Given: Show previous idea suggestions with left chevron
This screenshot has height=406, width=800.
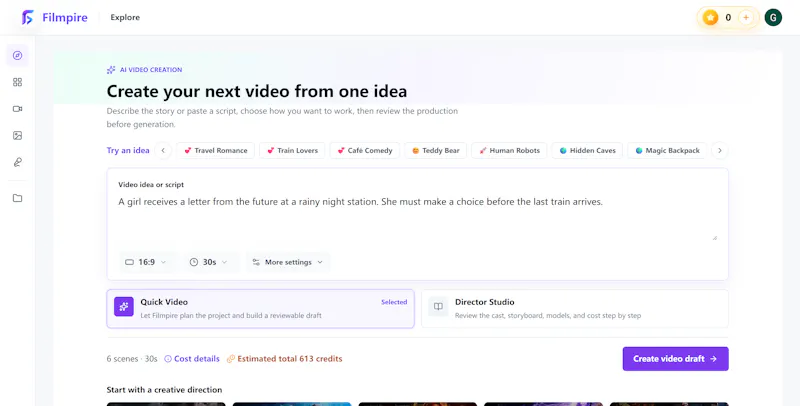Looking at the screenshot, I should [x=163, y=150].
